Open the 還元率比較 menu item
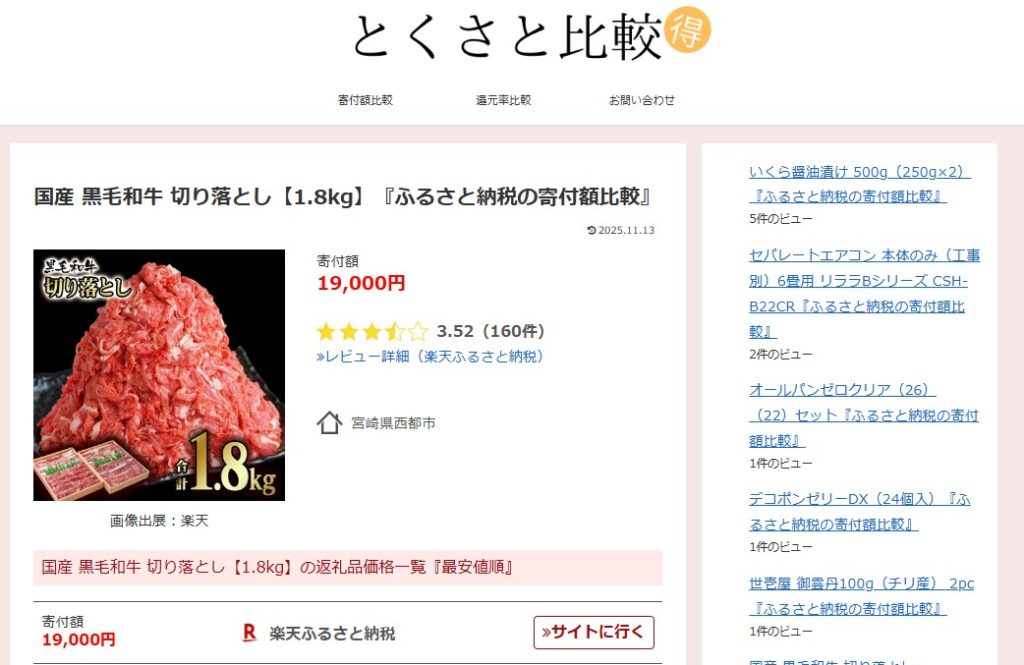Screen dimensions: 1024x665 504,100
